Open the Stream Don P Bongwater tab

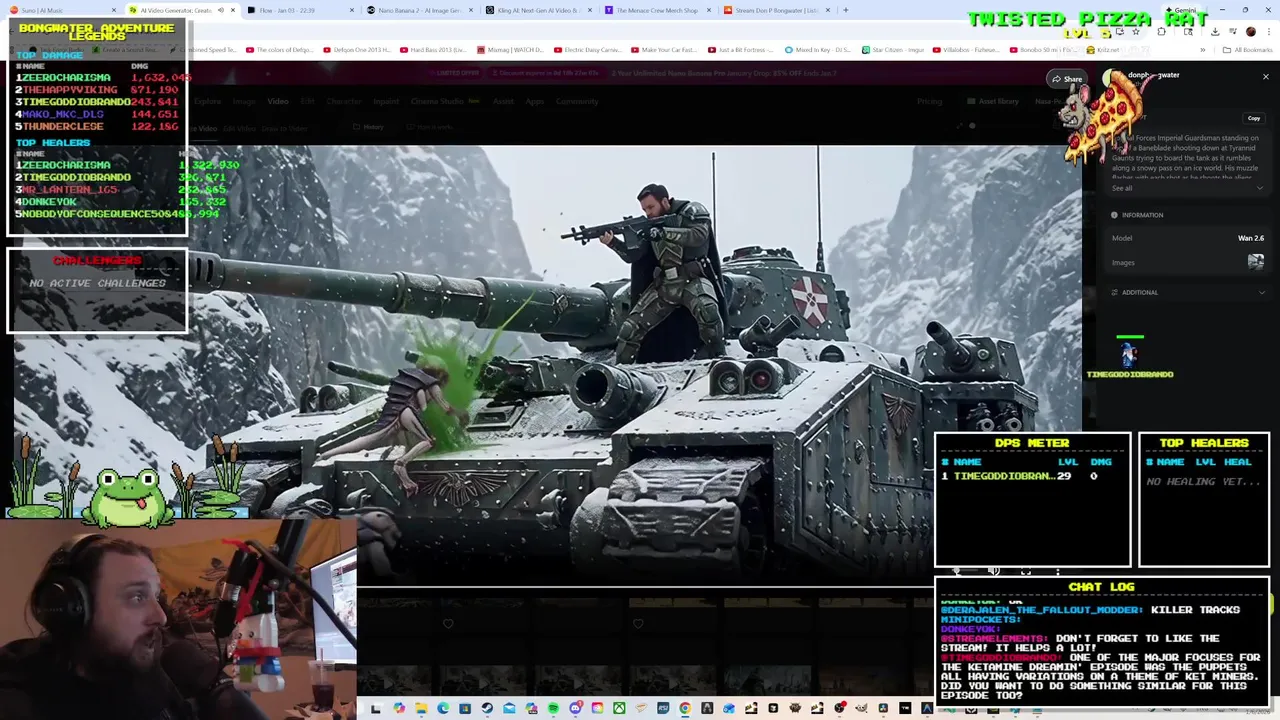pos(776,10)
